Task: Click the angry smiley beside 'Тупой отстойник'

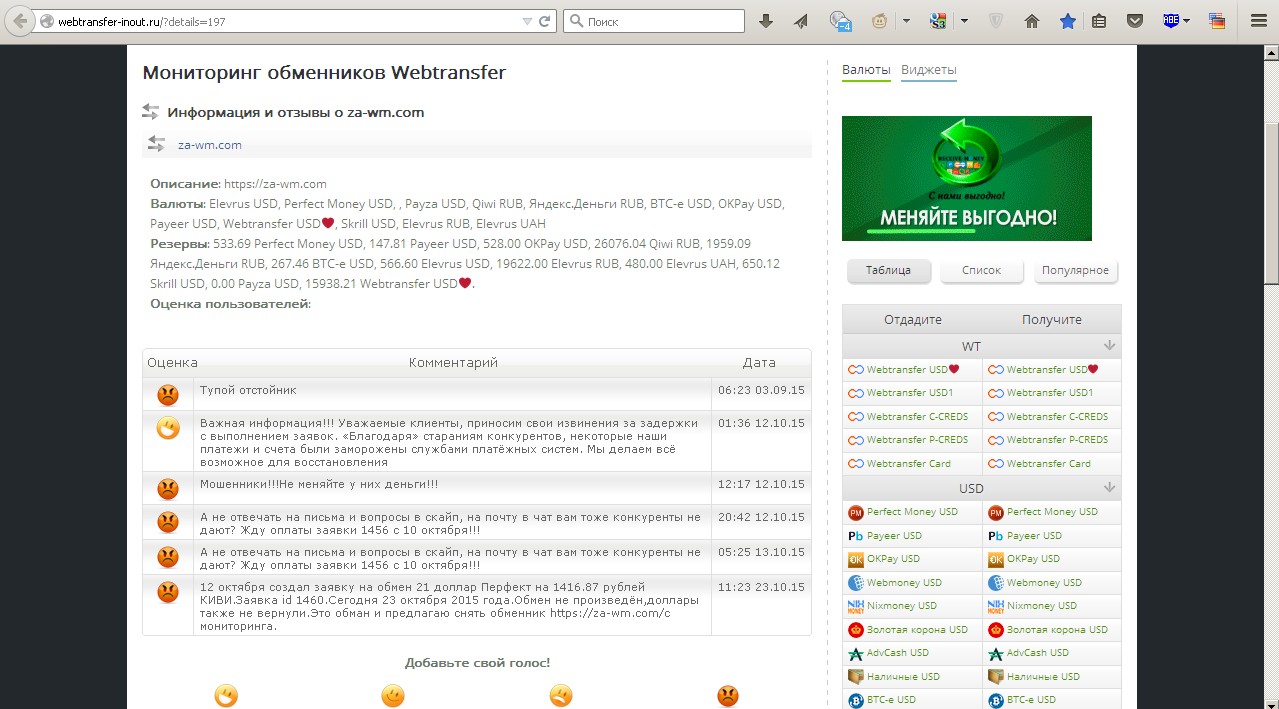Action: coord(168,395)
